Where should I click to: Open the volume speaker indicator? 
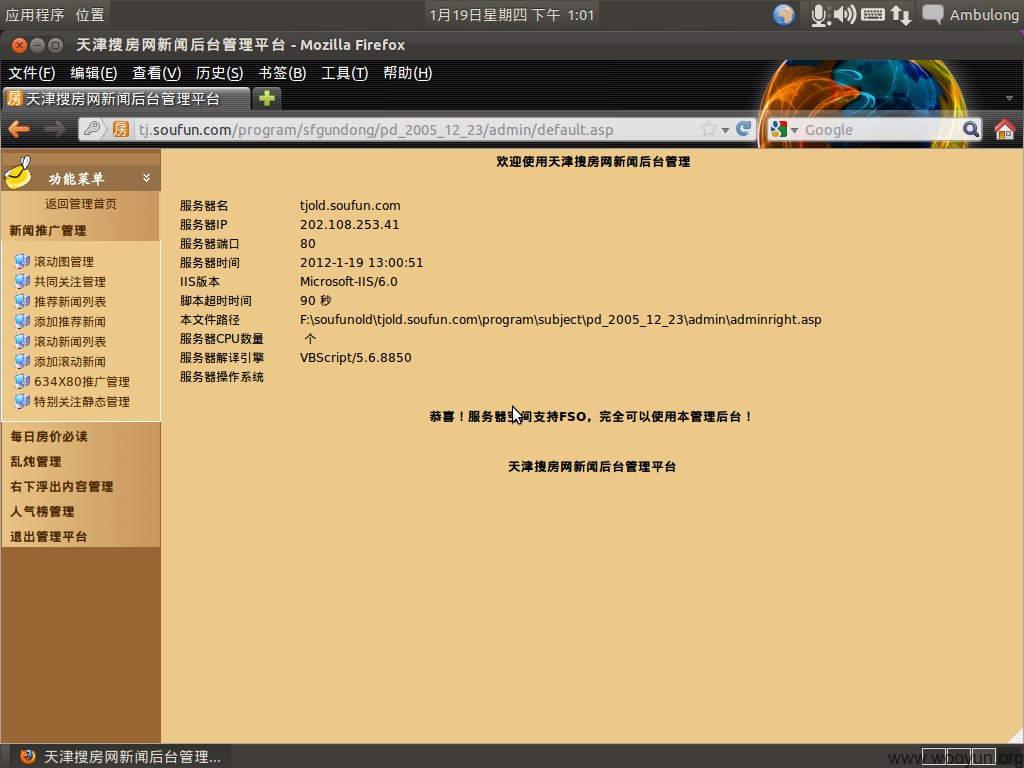[x=844, y=14]
